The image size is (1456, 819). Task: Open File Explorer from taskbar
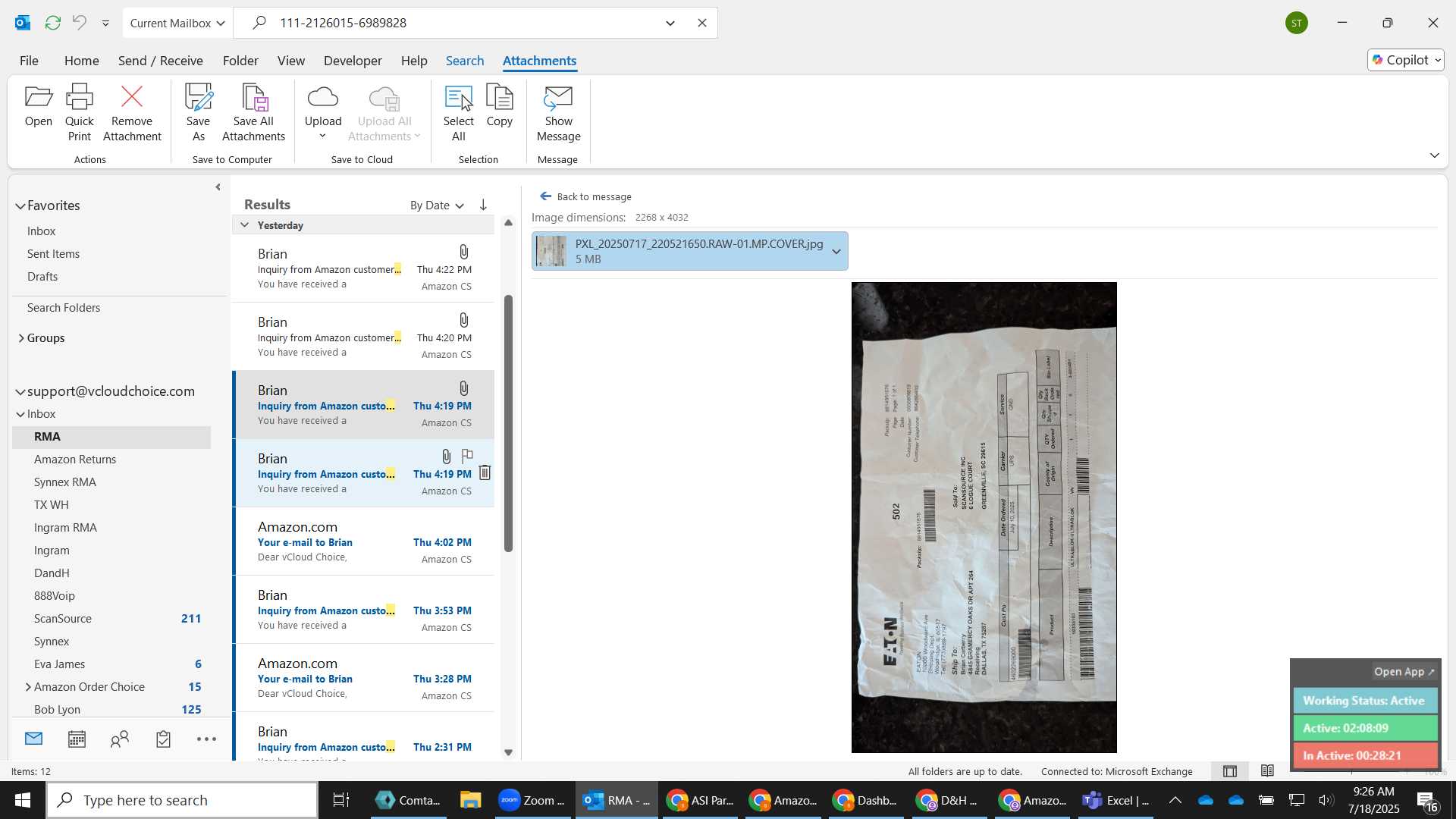[x=470, y=800]
